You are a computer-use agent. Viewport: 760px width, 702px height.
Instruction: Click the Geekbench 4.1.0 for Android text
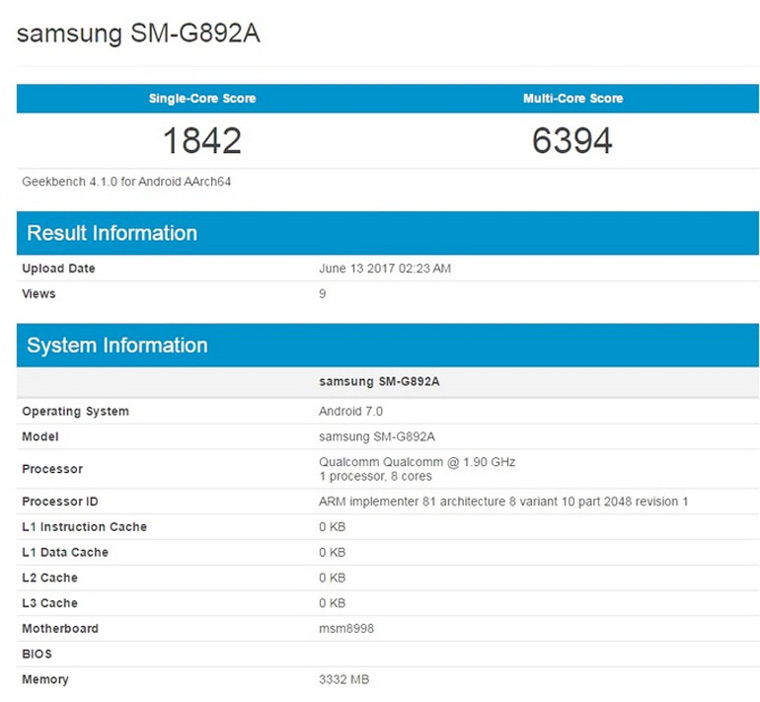click(127, 182)
